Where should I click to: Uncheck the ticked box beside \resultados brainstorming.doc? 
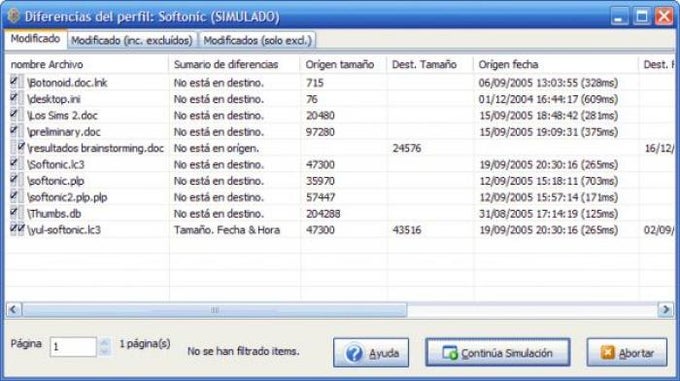tap(21, 148)
